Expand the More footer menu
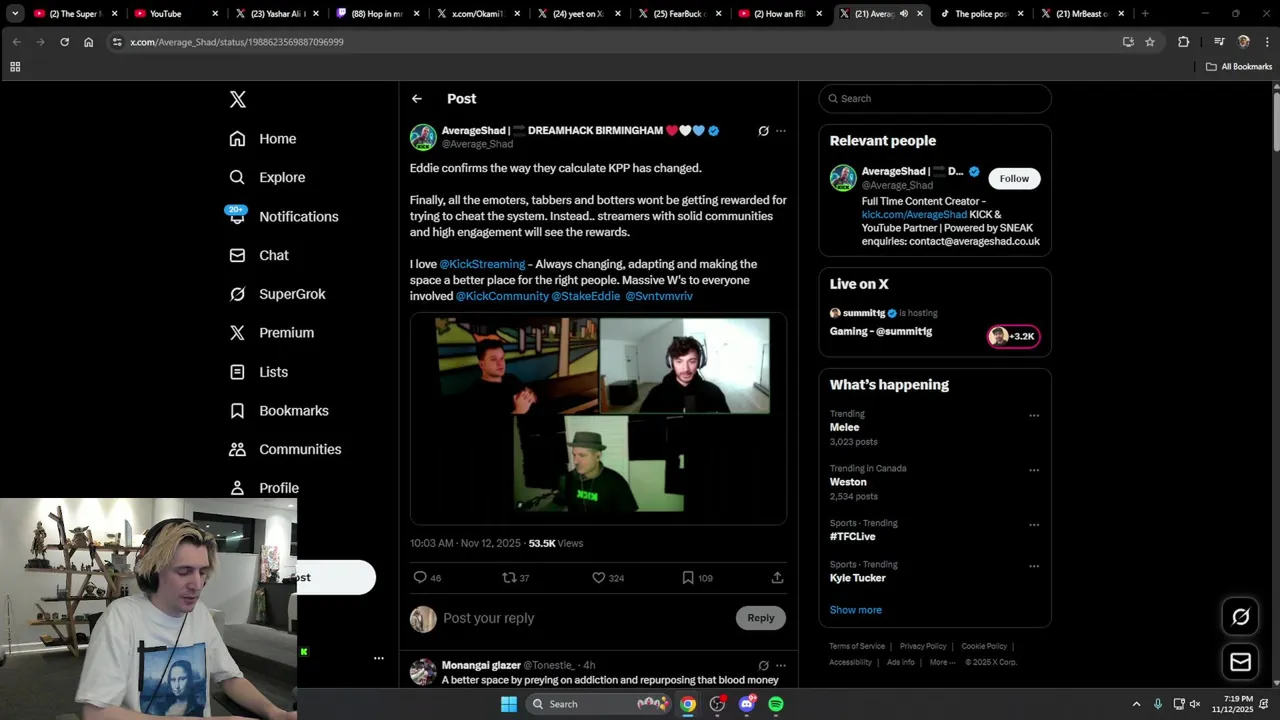This screenshot has width=1280, height=720. [941, 662]
